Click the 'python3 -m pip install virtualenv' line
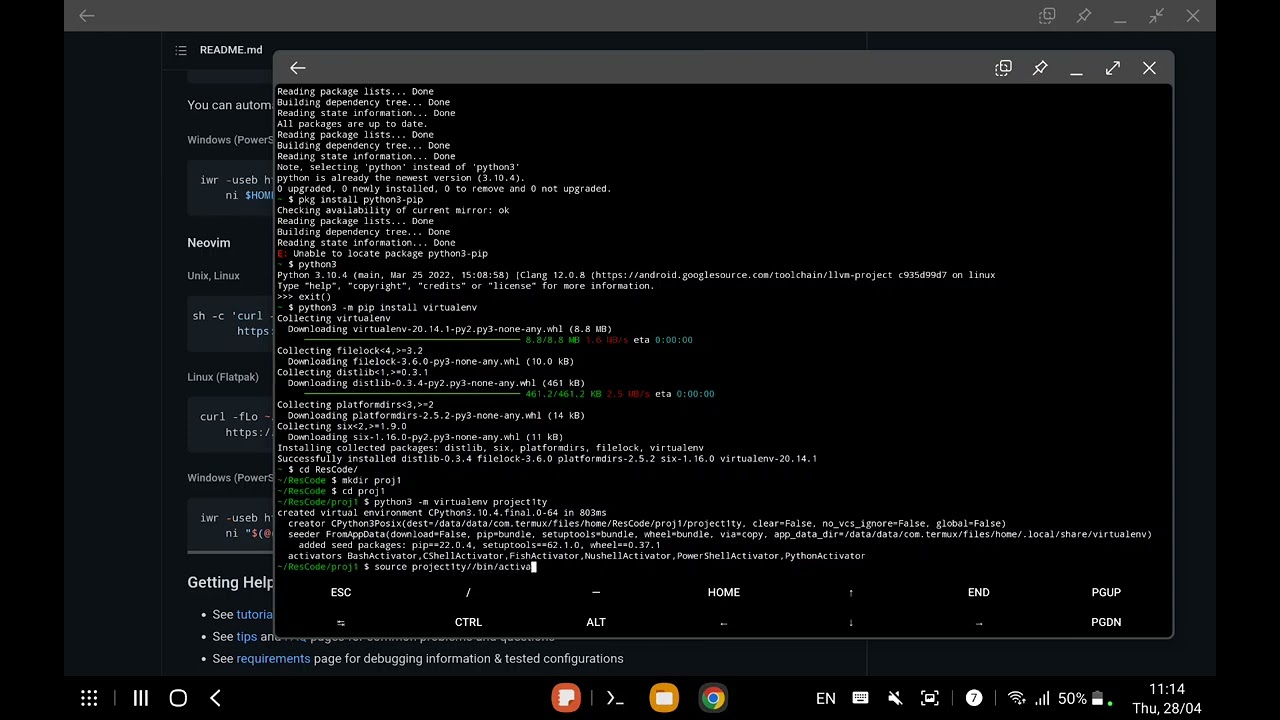The image size is (1280, 720). point(377,308)
